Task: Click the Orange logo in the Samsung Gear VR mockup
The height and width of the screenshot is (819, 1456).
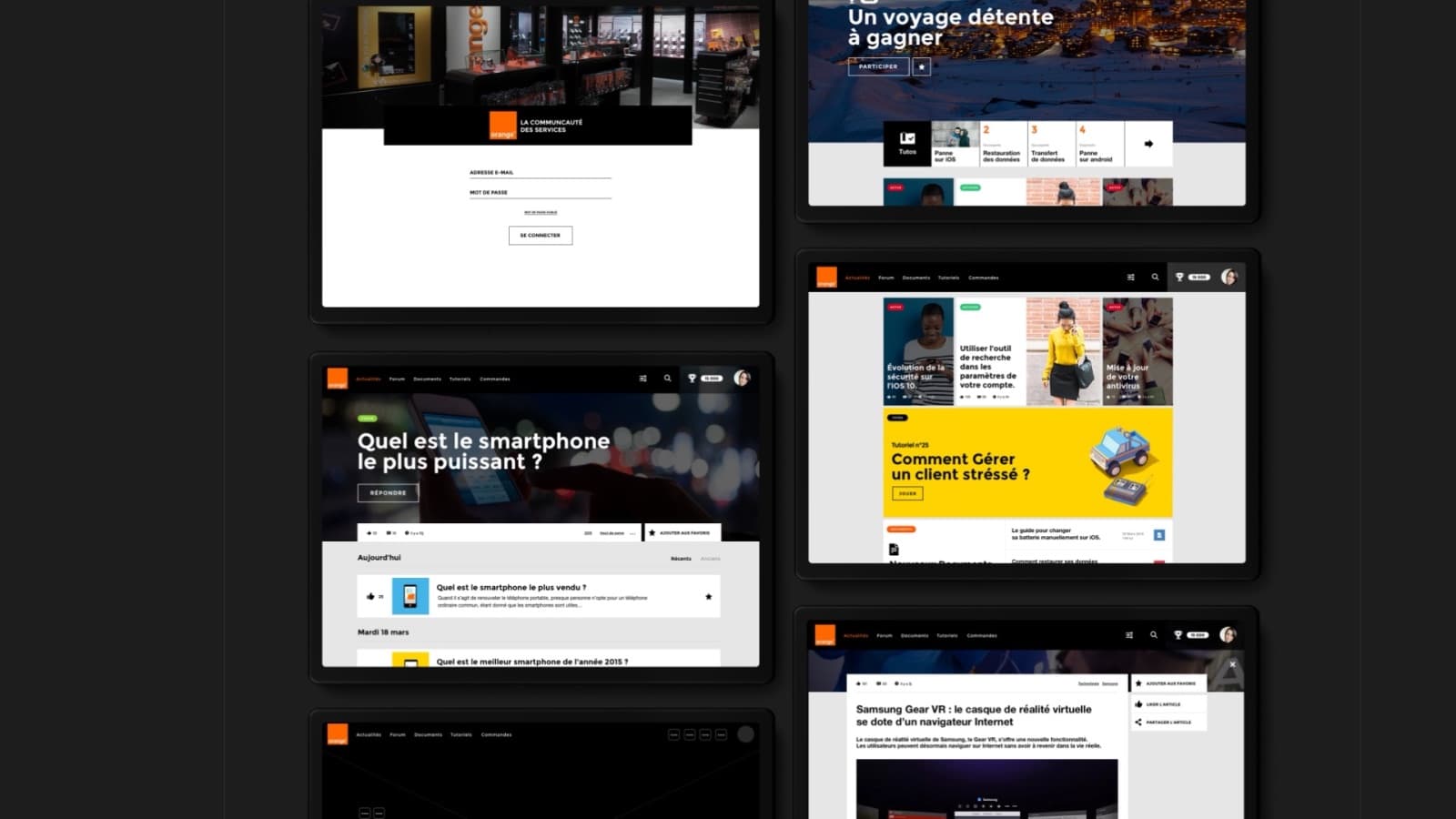Action: click(824, 635)
